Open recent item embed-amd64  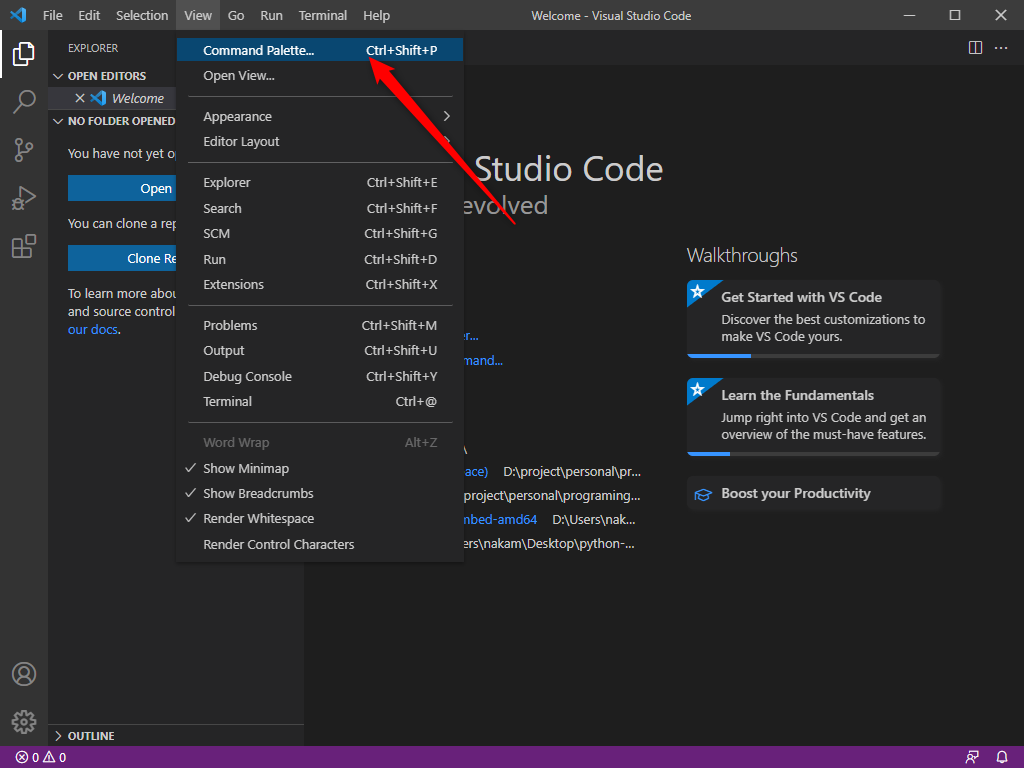click(500, 520)
